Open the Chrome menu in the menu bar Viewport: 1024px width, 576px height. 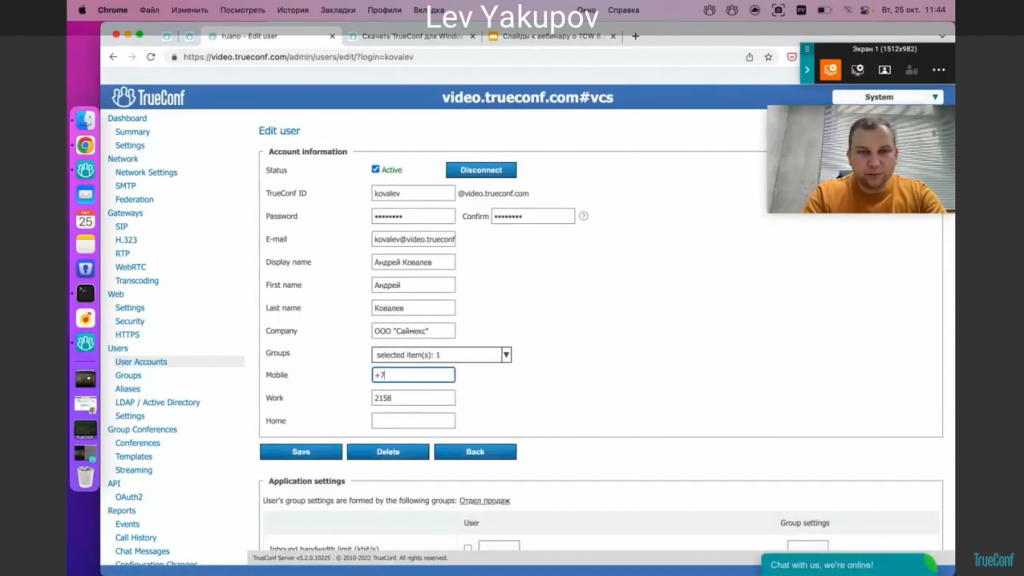point(112,10)
